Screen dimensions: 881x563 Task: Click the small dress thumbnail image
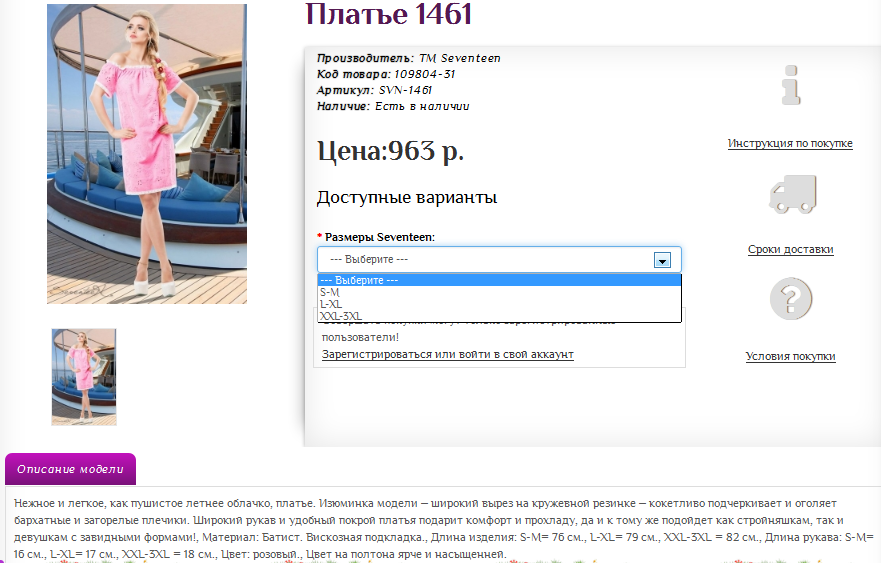point(84,377)
